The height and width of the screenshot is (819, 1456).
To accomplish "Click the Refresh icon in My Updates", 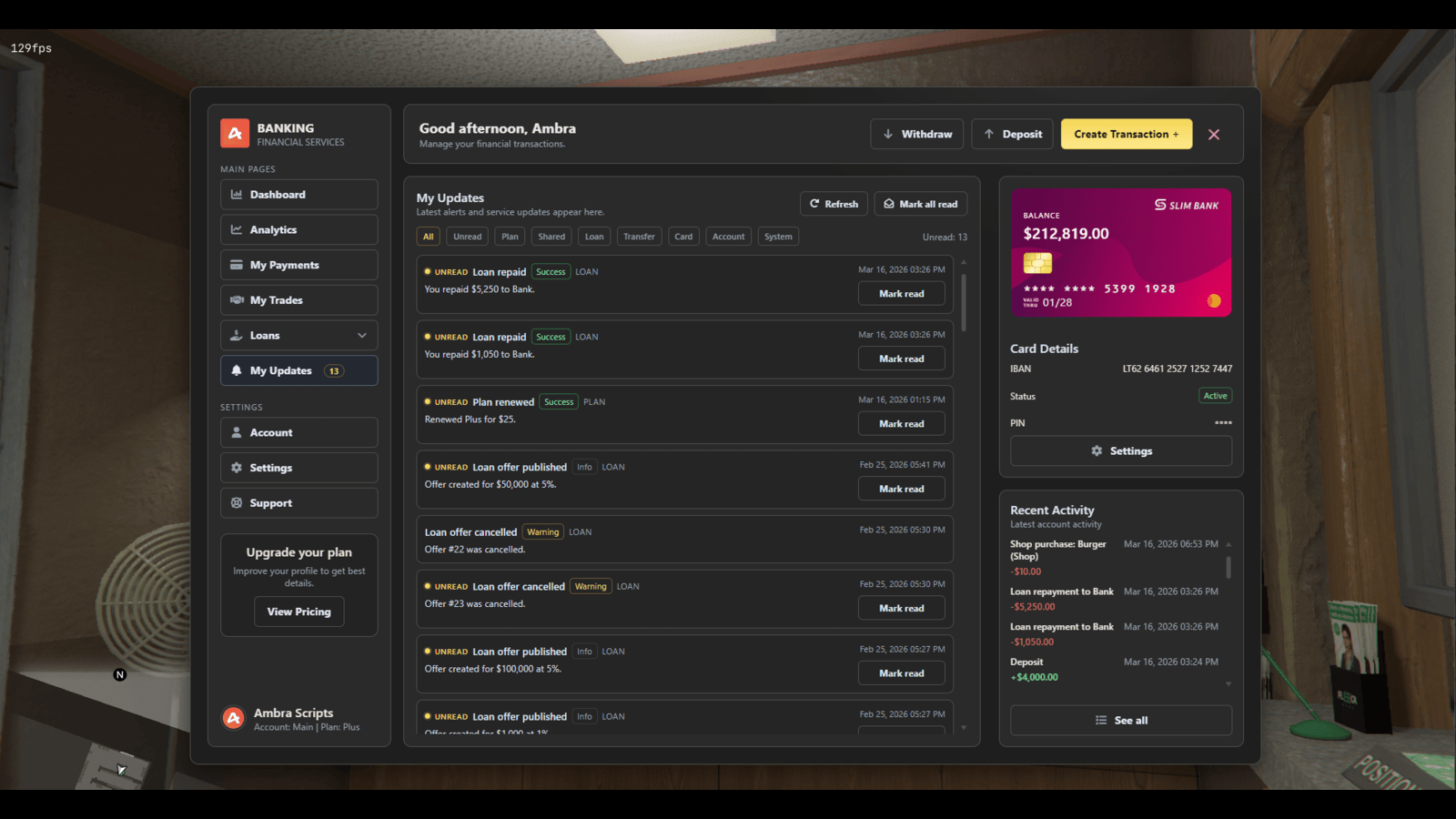I will coord(814,204).
